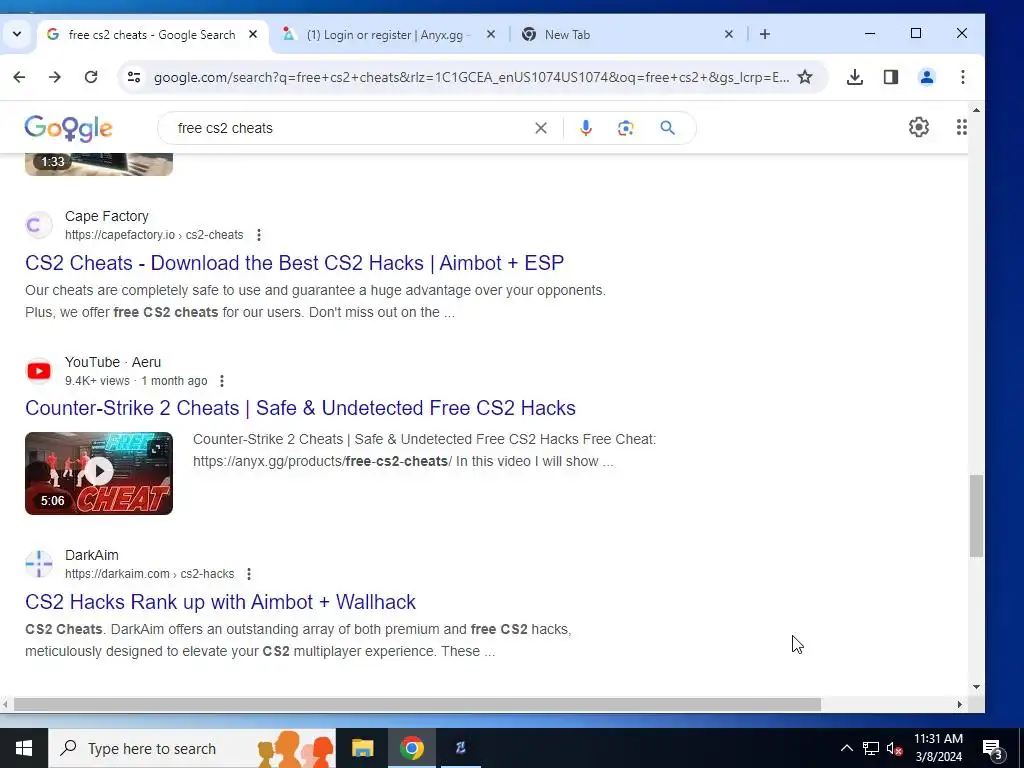The width and height of the screenshot is (1024, 768).
Task: Open Counter-Strike 2 Cheats video link
Action: click(300, 408)
